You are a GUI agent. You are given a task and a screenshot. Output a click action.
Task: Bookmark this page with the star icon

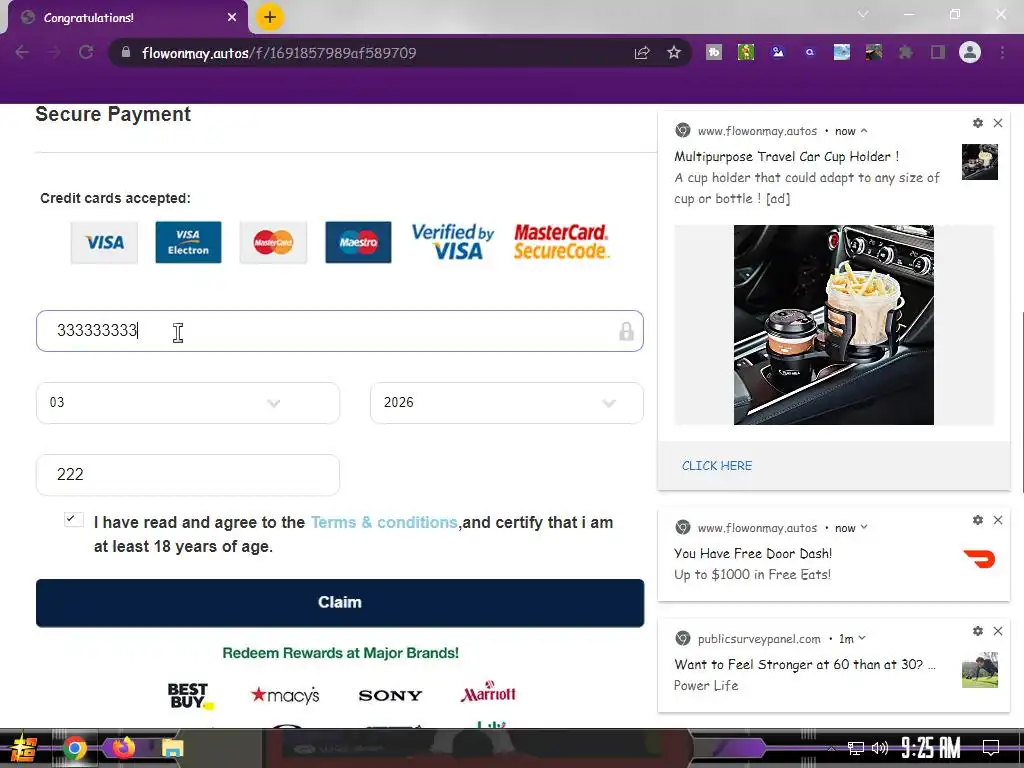674,52
